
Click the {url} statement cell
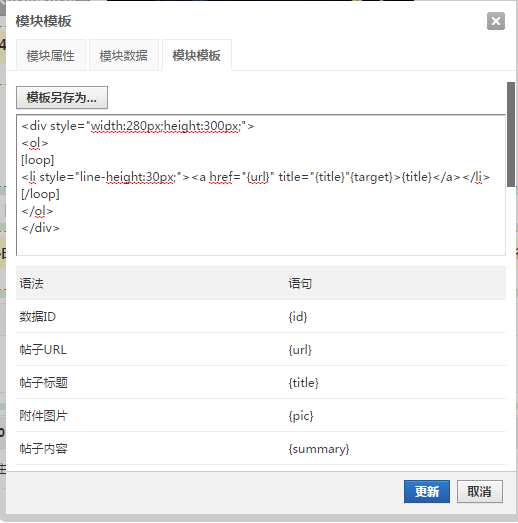pos(300,350)
